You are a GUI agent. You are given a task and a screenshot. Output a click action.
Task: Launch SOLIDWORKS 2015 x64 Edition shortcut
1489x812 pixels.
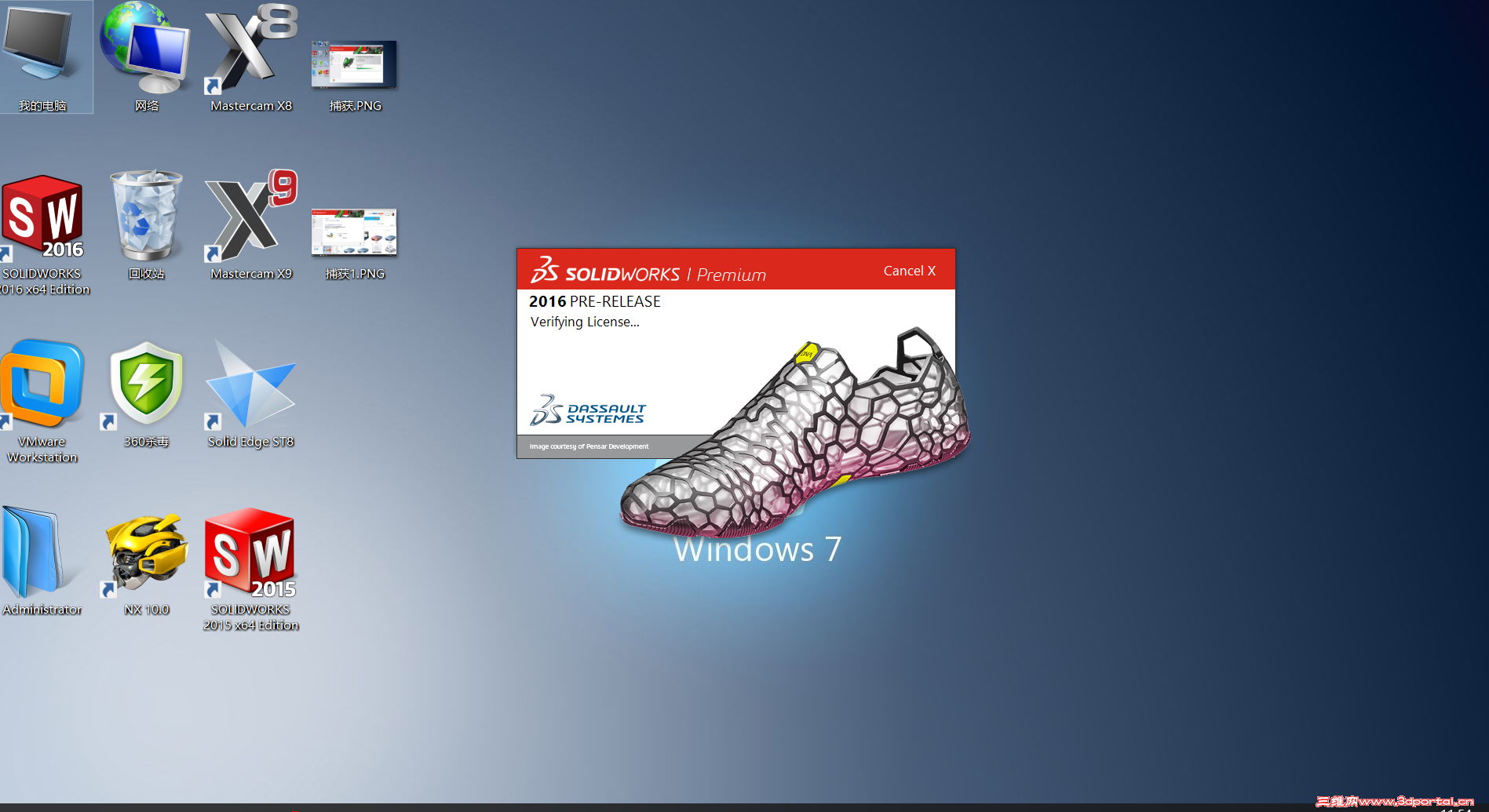pyautogui.click(x=251, y=570)
